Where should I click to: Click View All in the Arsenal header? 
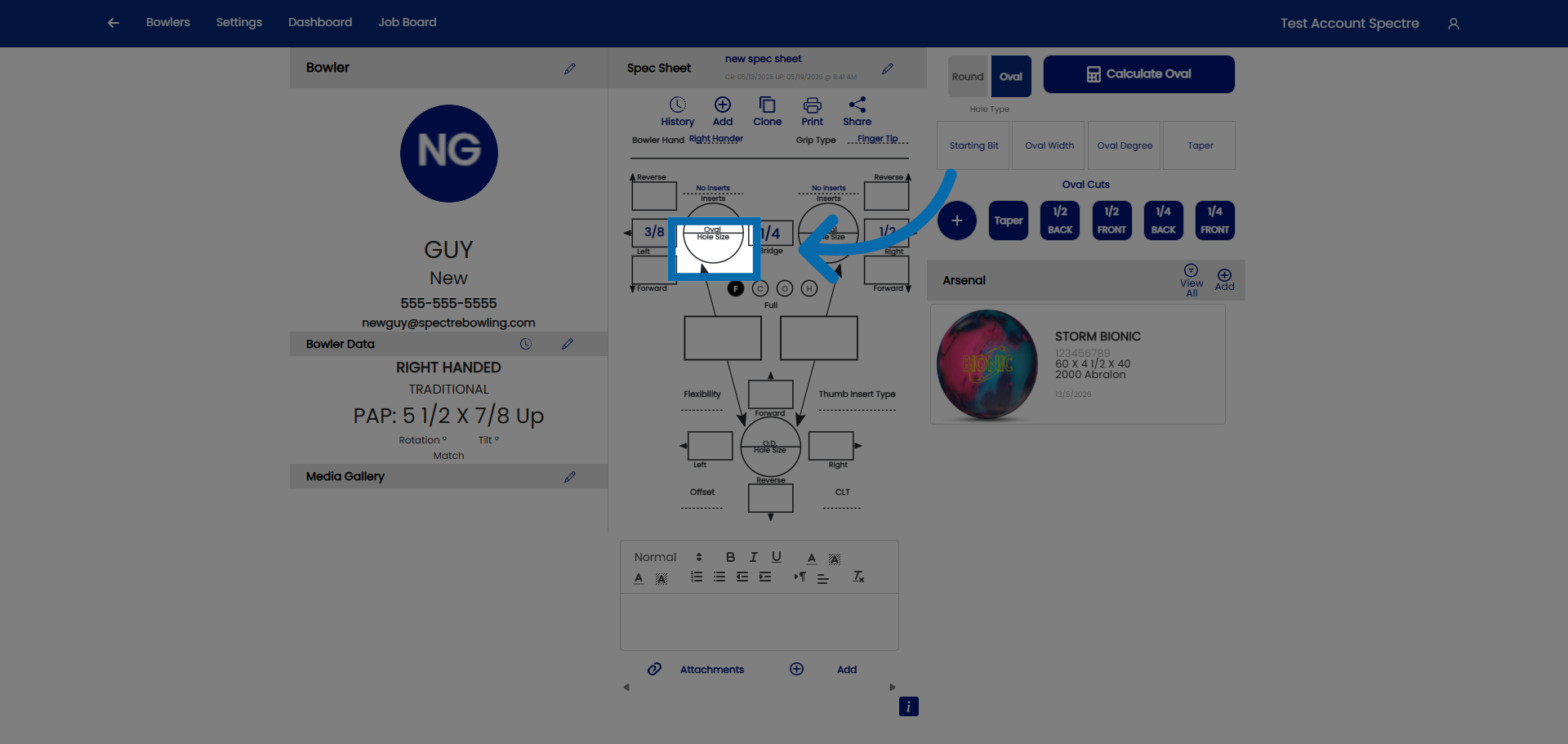[1192, 281]
